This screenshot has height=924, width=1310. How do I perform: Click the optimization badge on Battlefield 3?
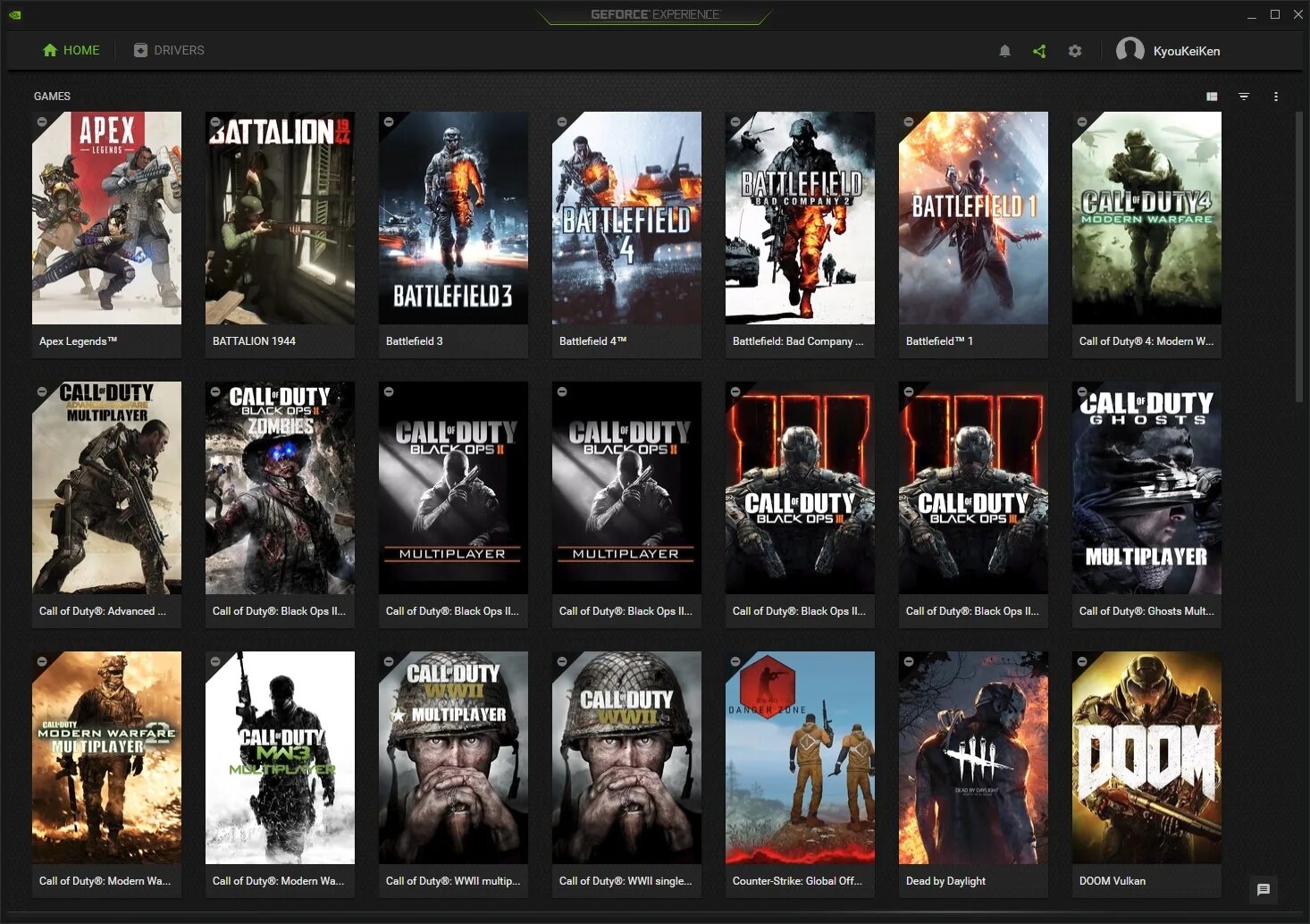[389, 122]
